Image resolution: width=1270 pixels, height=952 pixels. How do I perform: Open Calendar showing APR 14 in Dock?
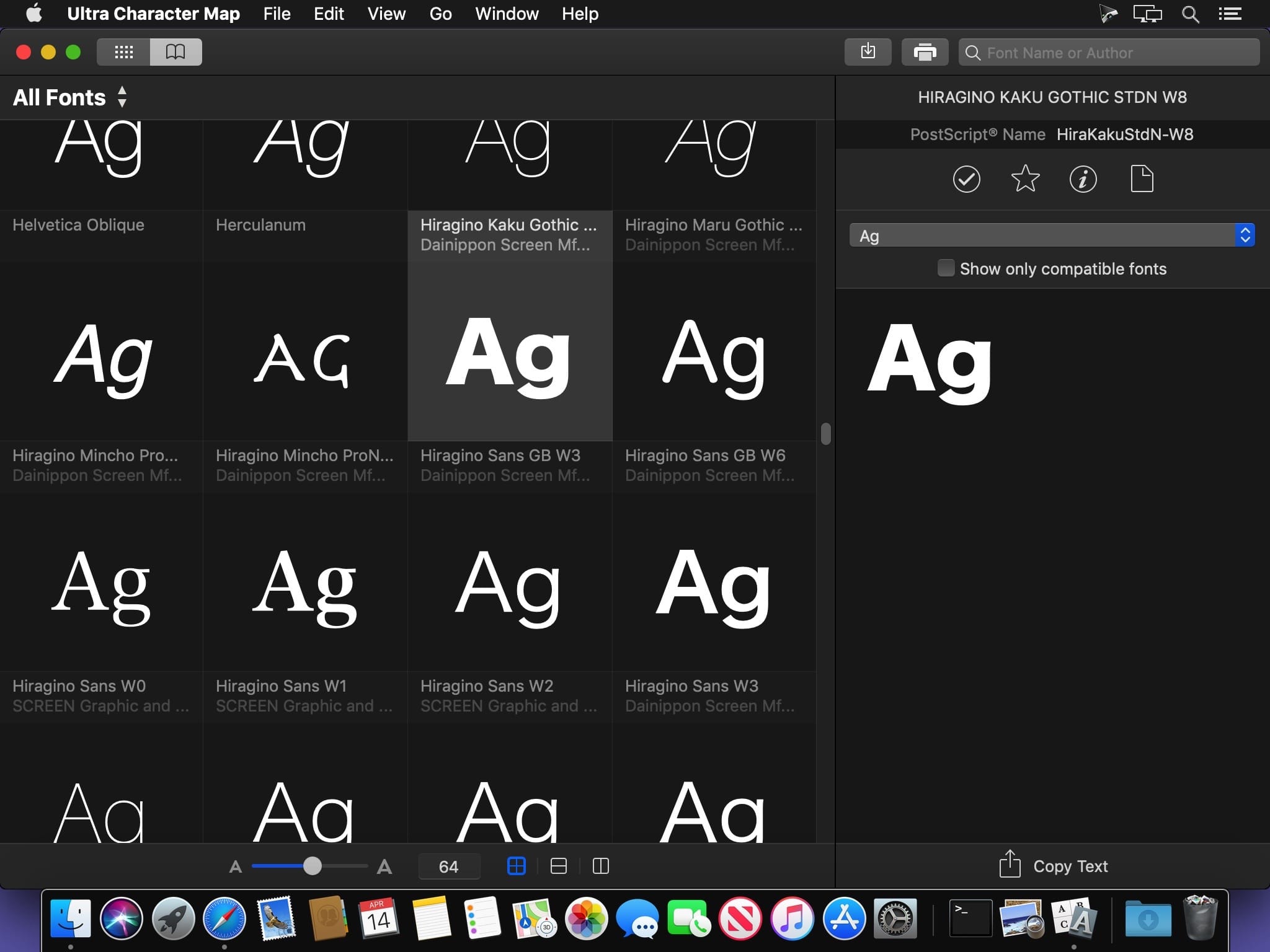[x=379, y=918]
